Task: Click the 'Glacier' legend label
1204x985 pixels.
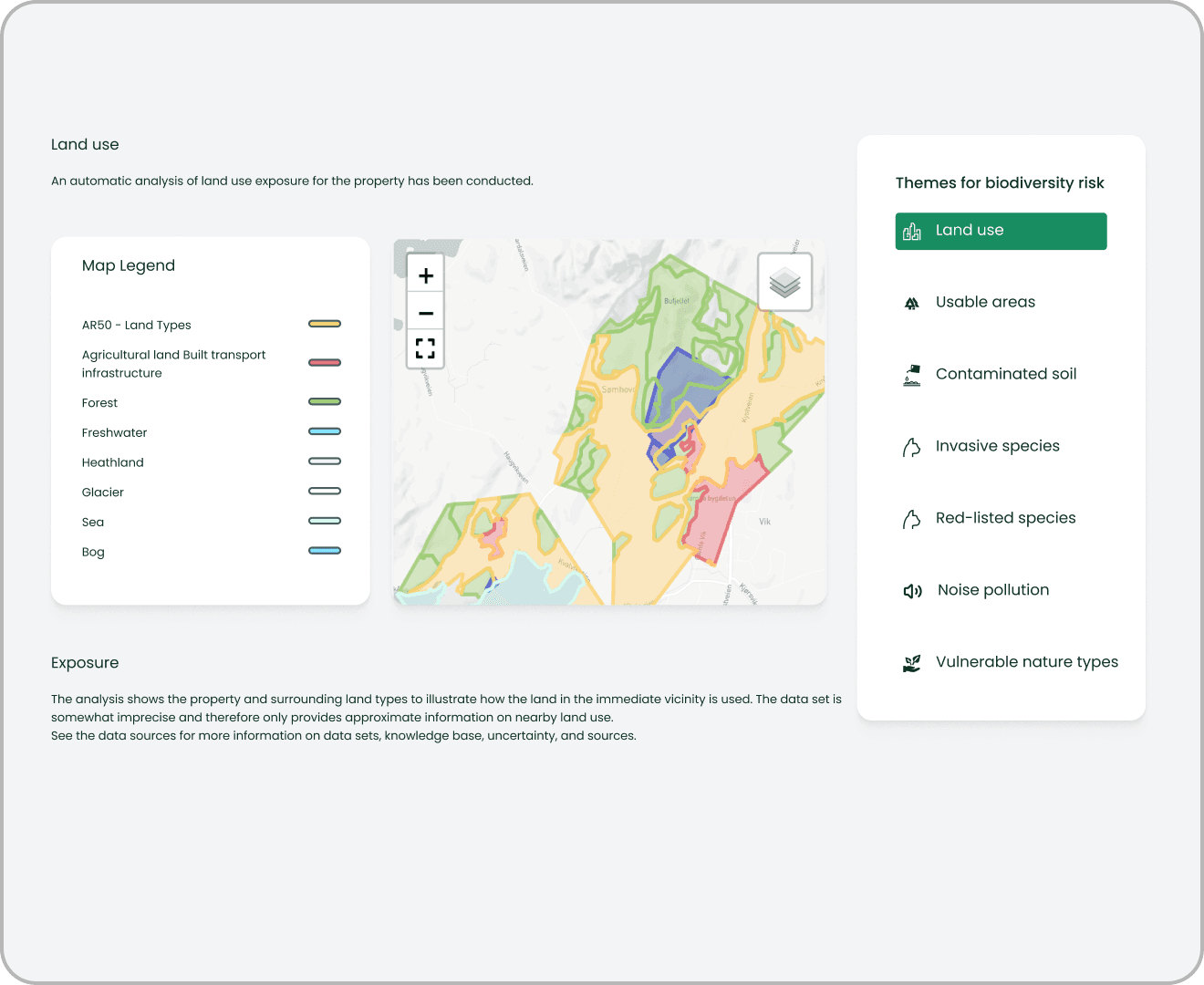Action: point(103,493)
